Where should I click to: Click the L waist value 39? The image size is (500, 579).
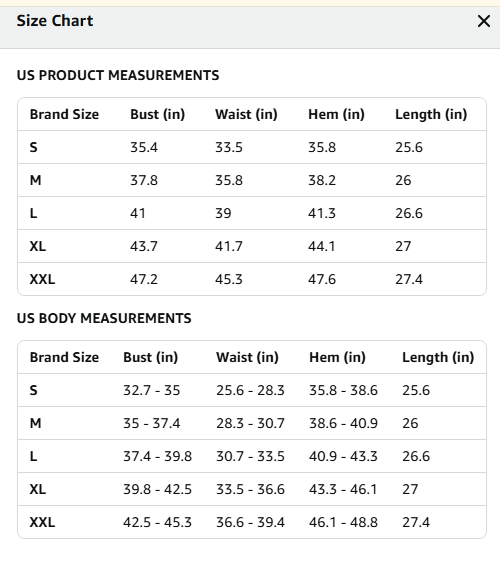point(223,213)
